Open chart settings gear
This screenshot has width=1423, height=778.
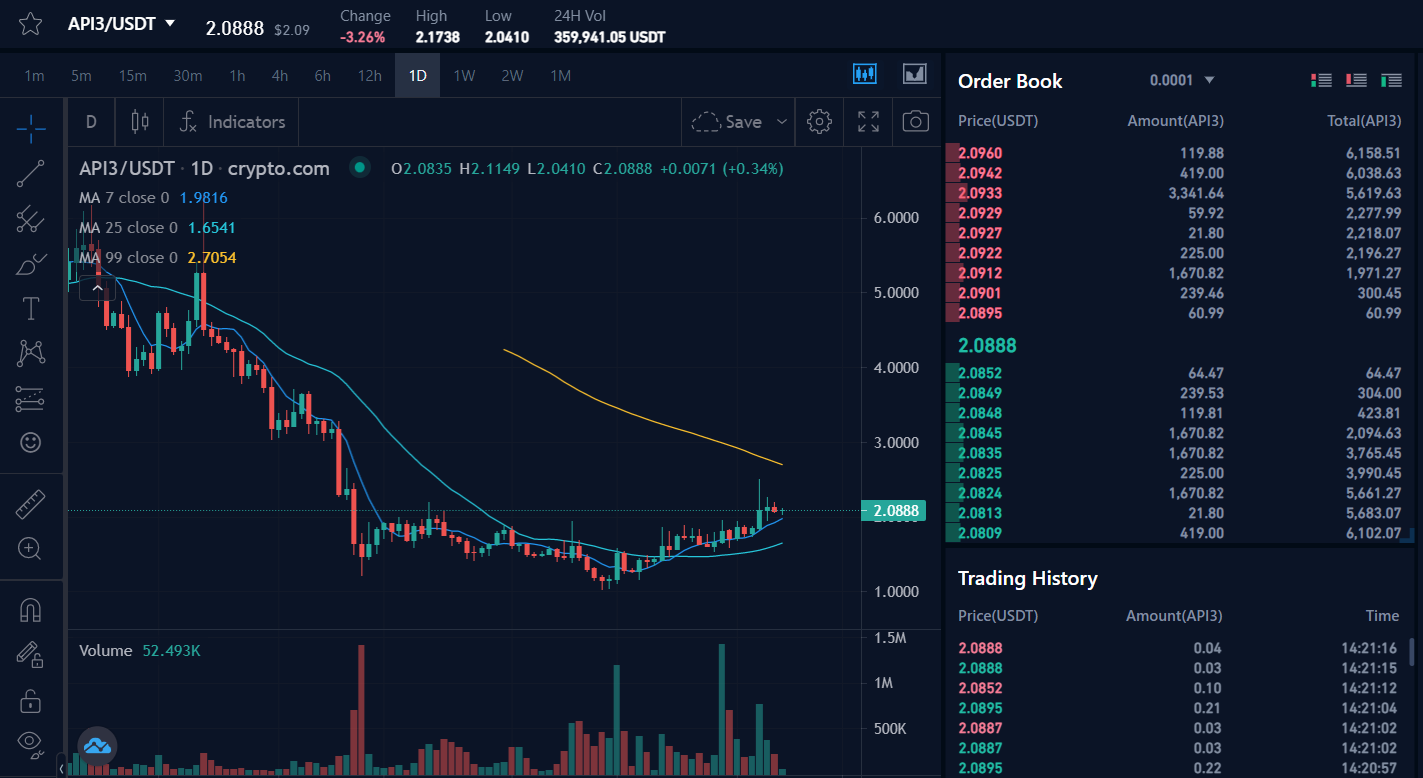coord(819,122)
